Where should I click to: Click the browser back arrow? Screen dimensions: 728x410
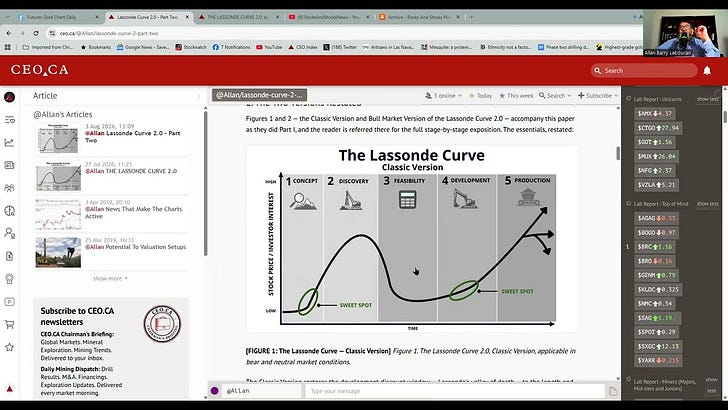tap(8, 33)
